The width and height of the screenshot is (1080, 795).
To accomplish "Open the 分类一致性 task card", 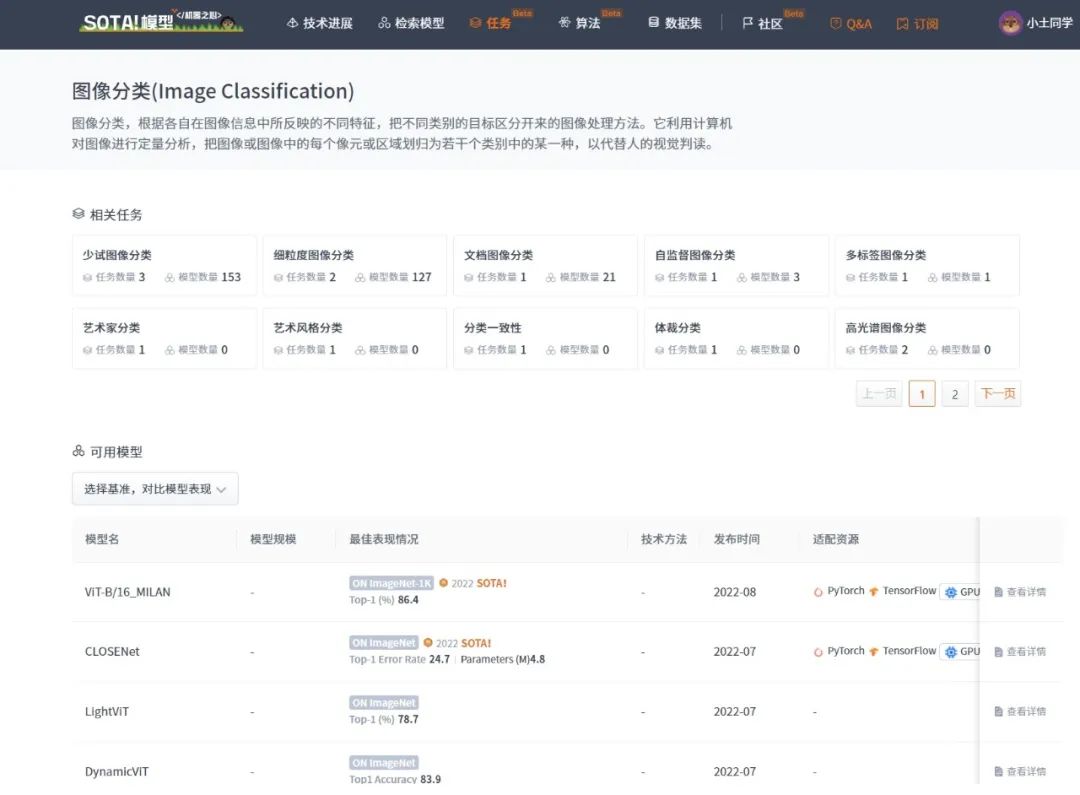I will tap(546, 338).
